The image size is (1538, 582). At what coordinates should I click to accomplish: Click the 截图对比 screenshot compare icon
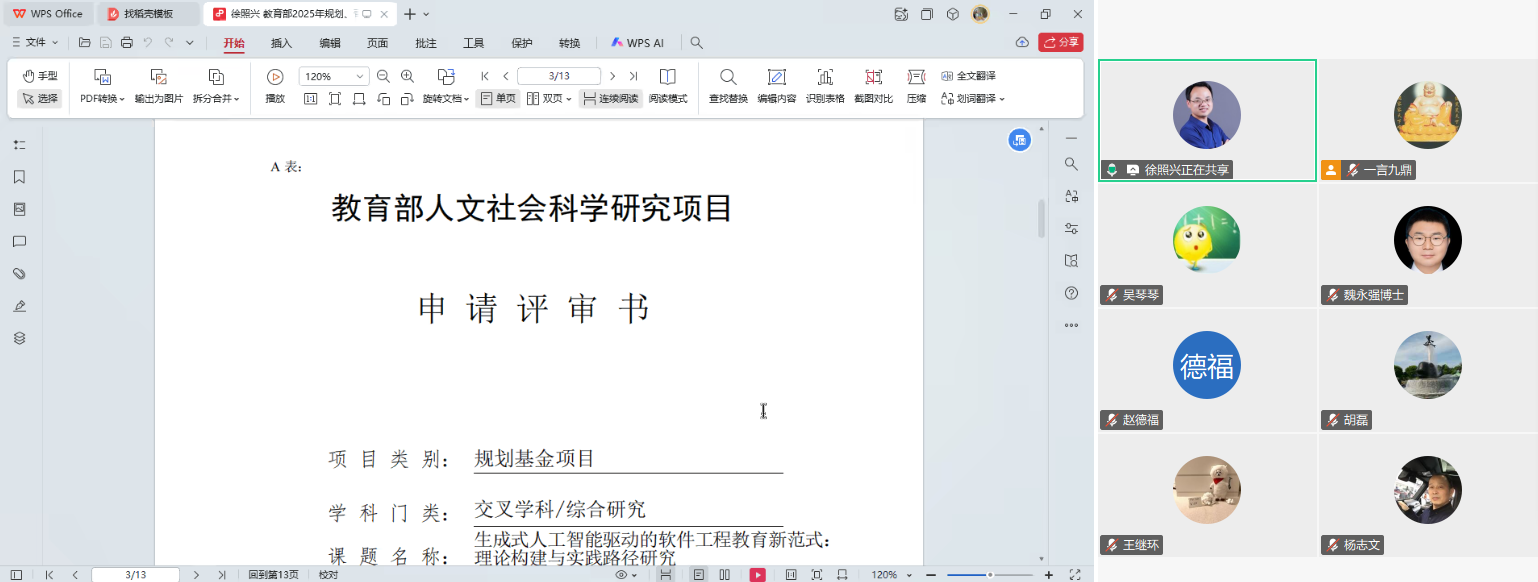(x=873, y=78)
